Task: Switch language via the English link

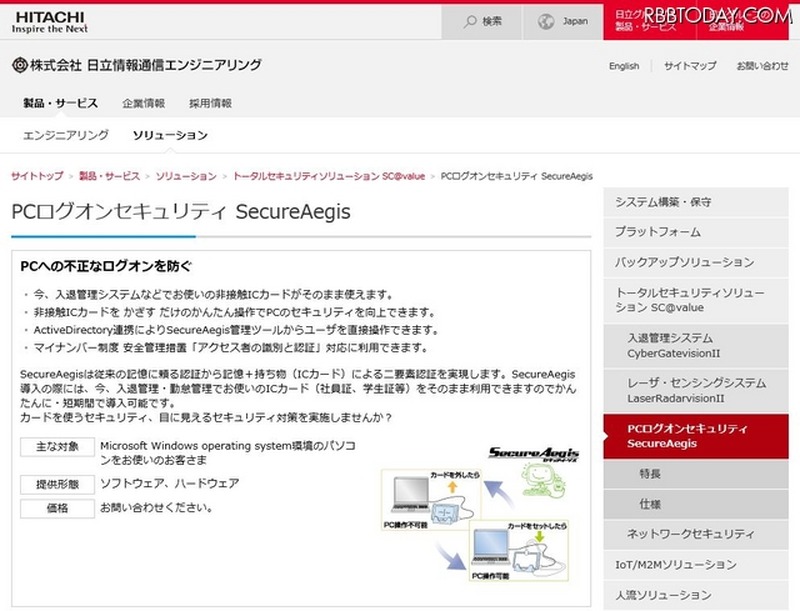Action: coord(623,67)
